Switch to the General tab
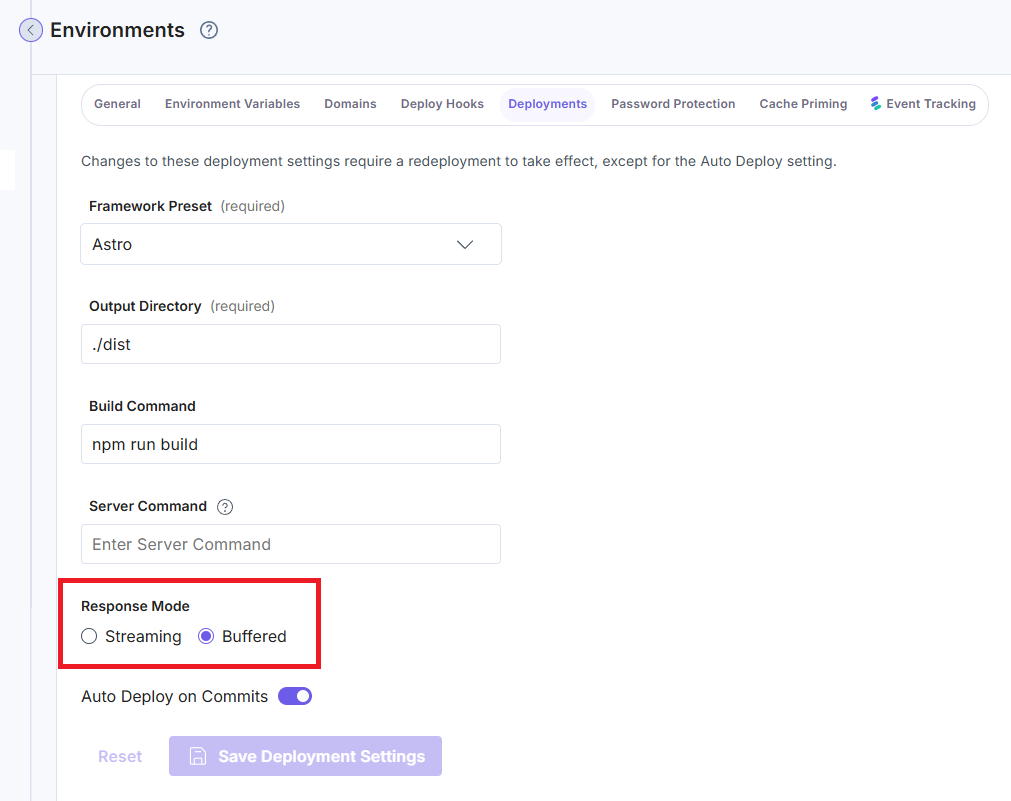 (x=117, y=104)
